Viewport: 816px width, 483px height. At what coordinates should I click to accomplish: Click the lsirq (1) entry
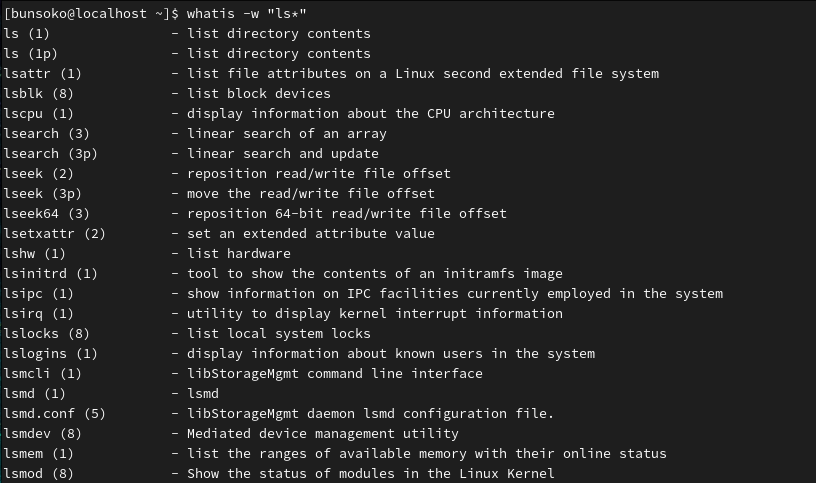(x=39, y=314)
